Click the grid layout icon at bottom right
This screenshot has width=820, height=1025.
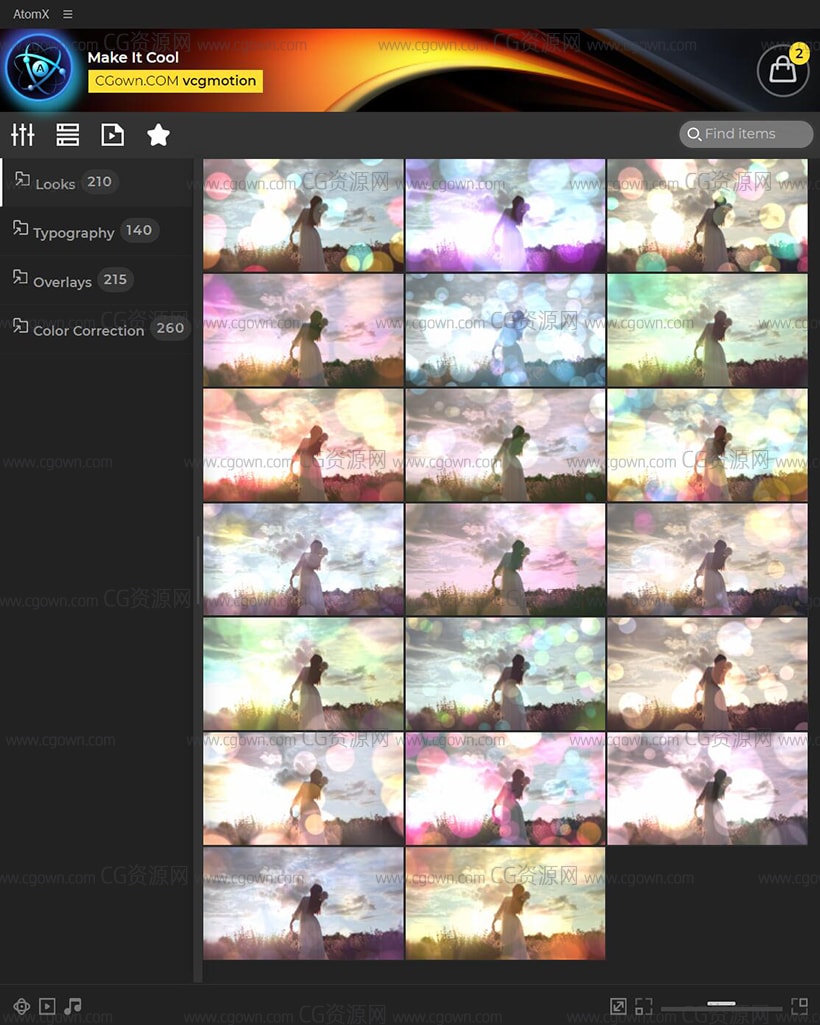click(x=799, y=1006)
